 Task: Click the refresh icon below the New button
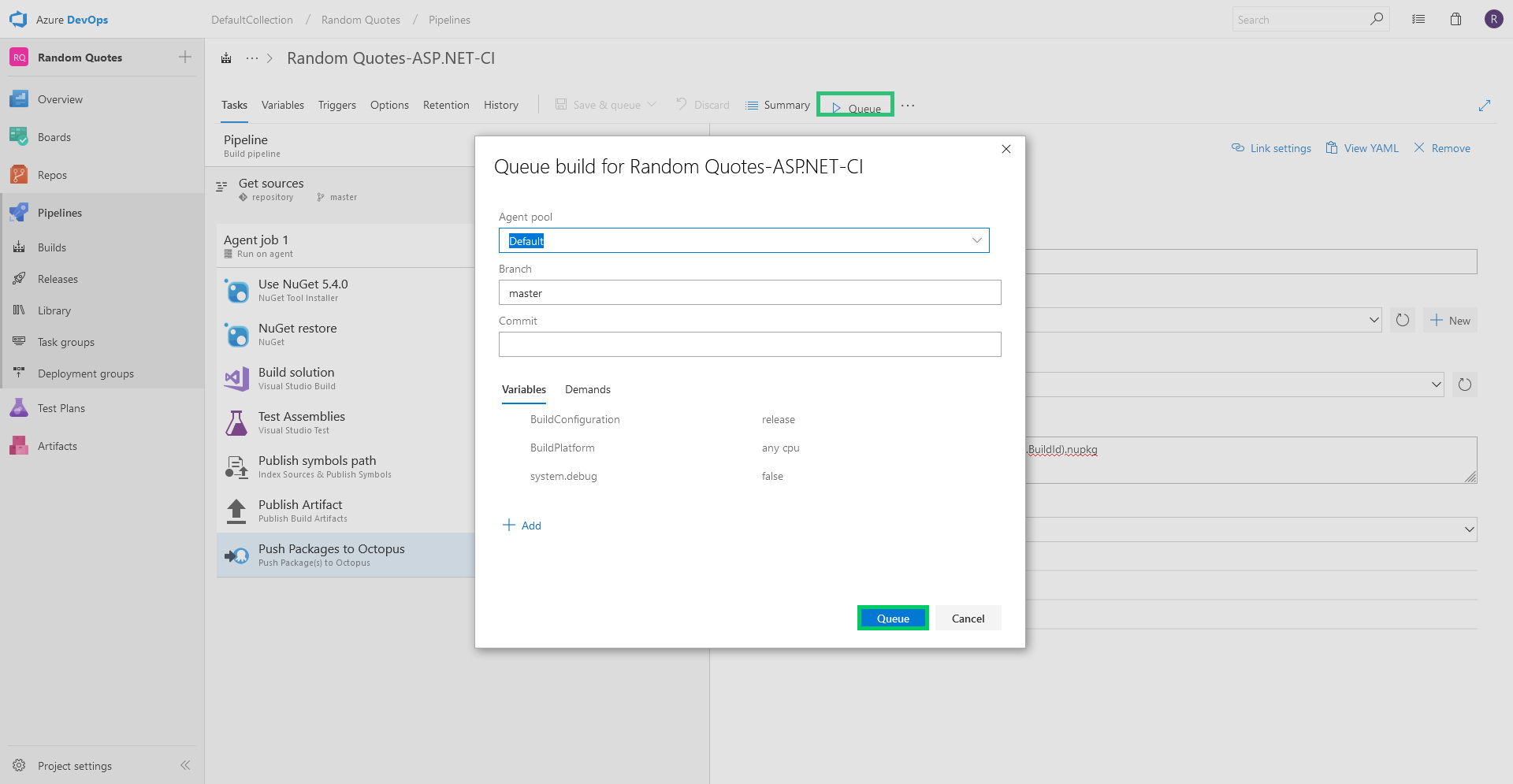click(x=1465, y=385)
